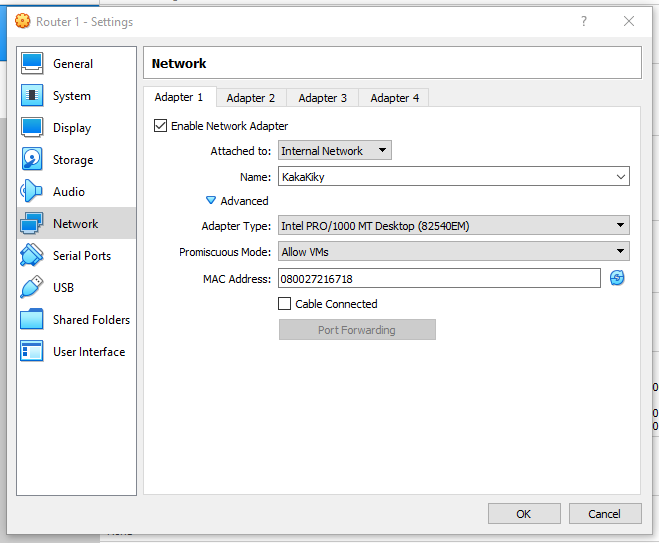The height and width of the screenshot is (543, 659).
Task: Open the Shared Folders folder icon
Action: click(x=32, y=319)
